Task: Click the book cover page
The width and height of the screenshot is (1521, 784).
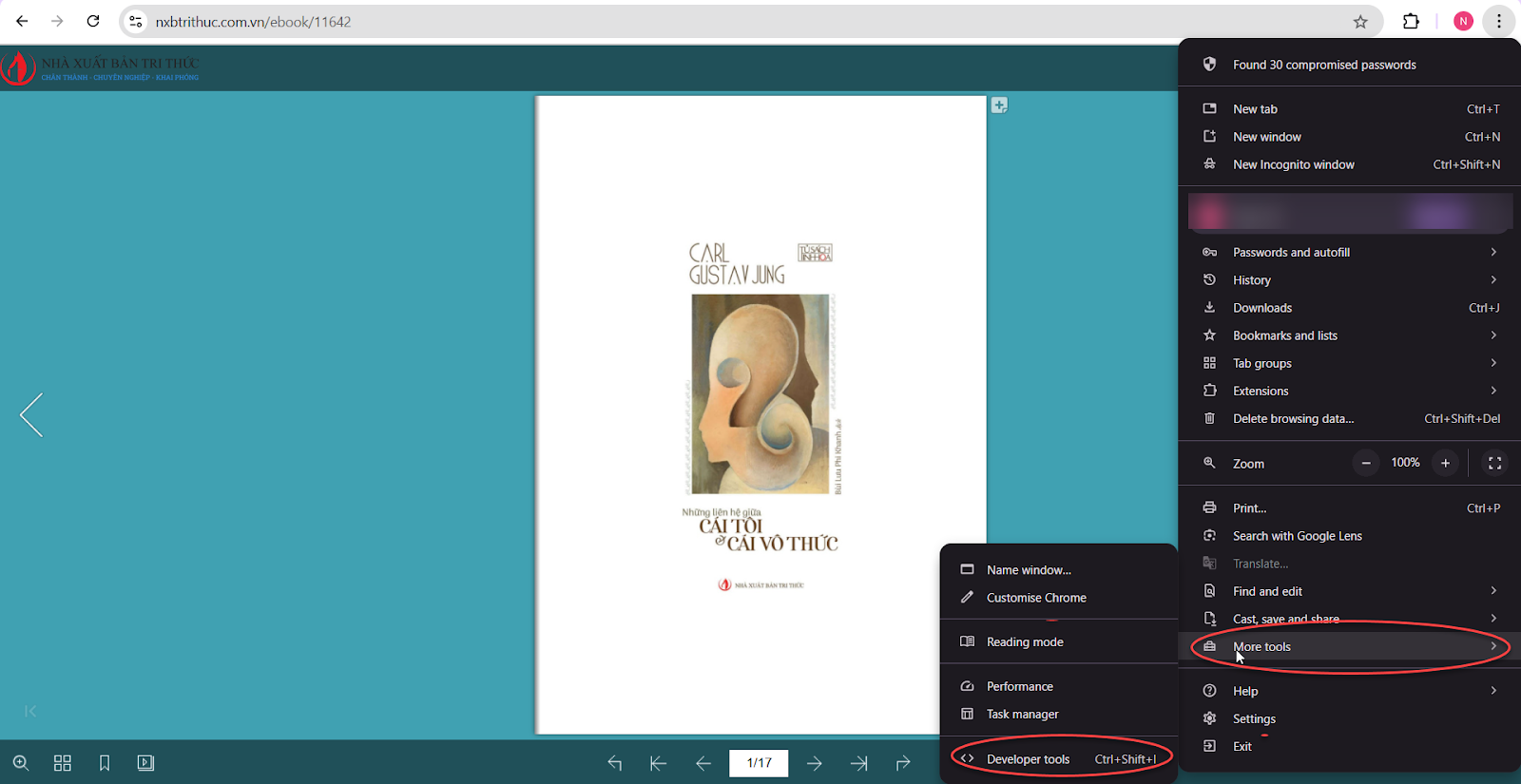Action: 761,415
